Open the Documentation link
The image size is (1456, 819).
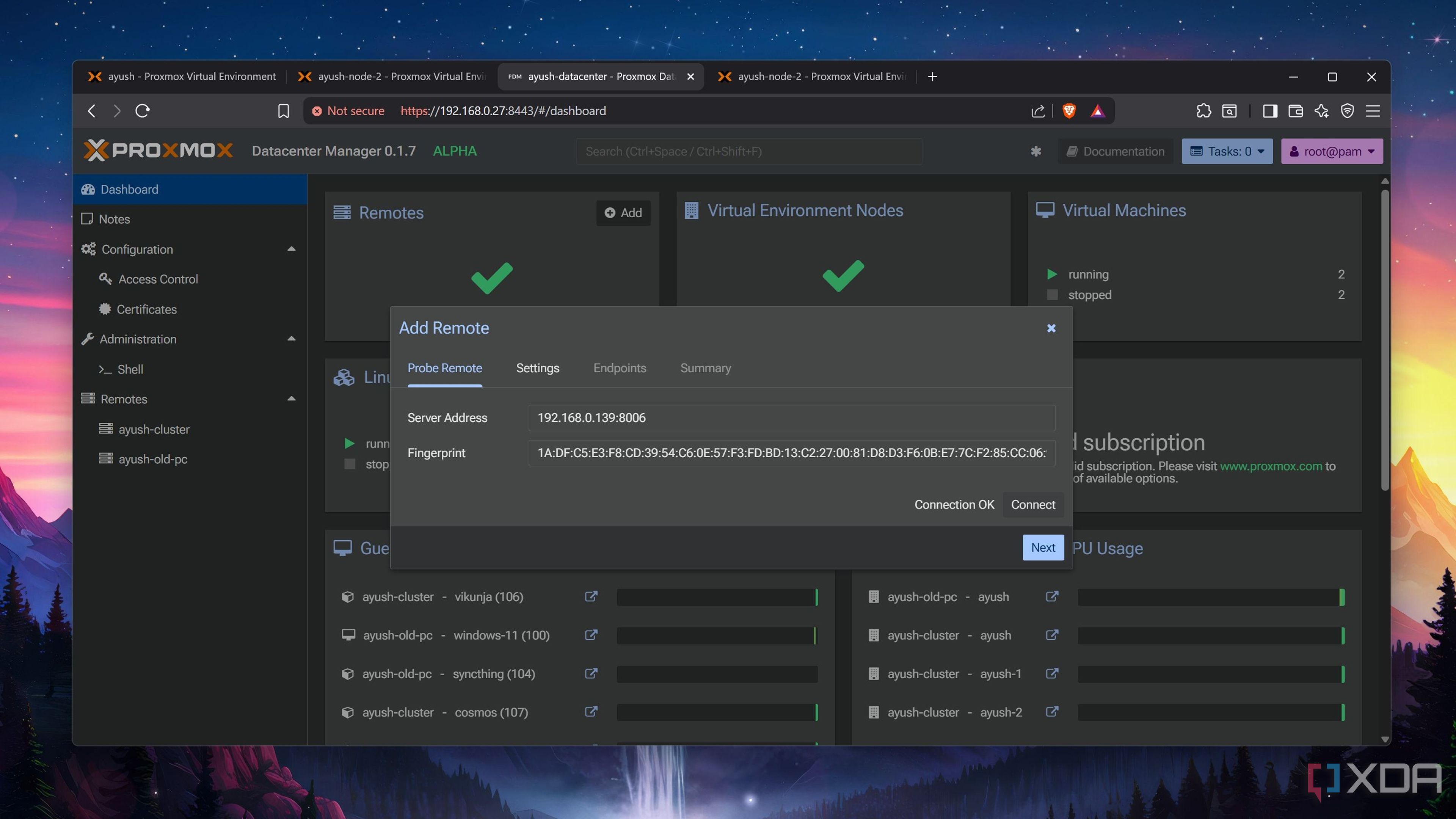click(1115, 152)
